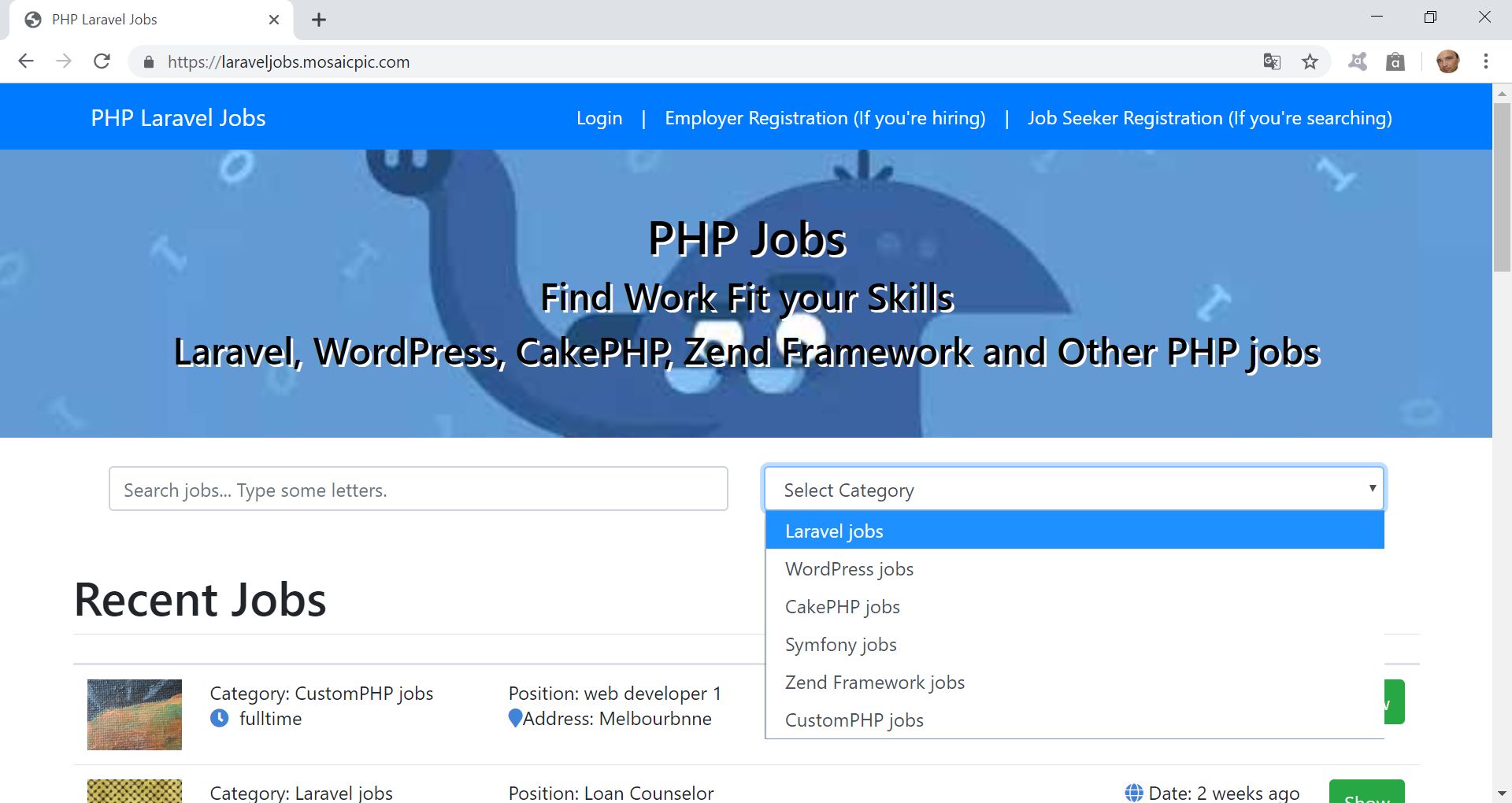
Task: Click the clock icon beside fulltime
Action: coord(220,718)
